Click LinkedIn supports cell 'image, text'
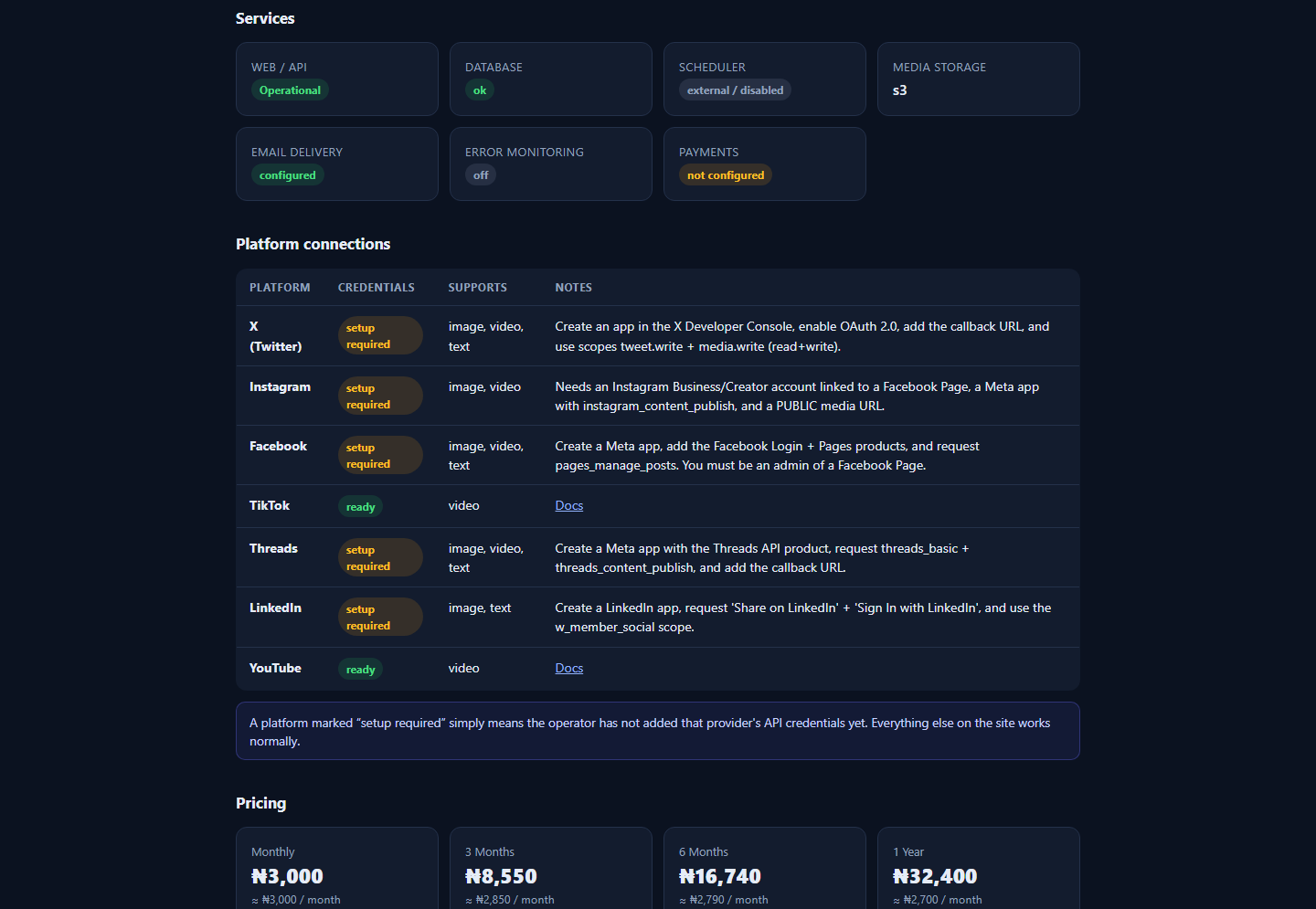This screenshot has height=909, width=1316. tap(480, 608)
